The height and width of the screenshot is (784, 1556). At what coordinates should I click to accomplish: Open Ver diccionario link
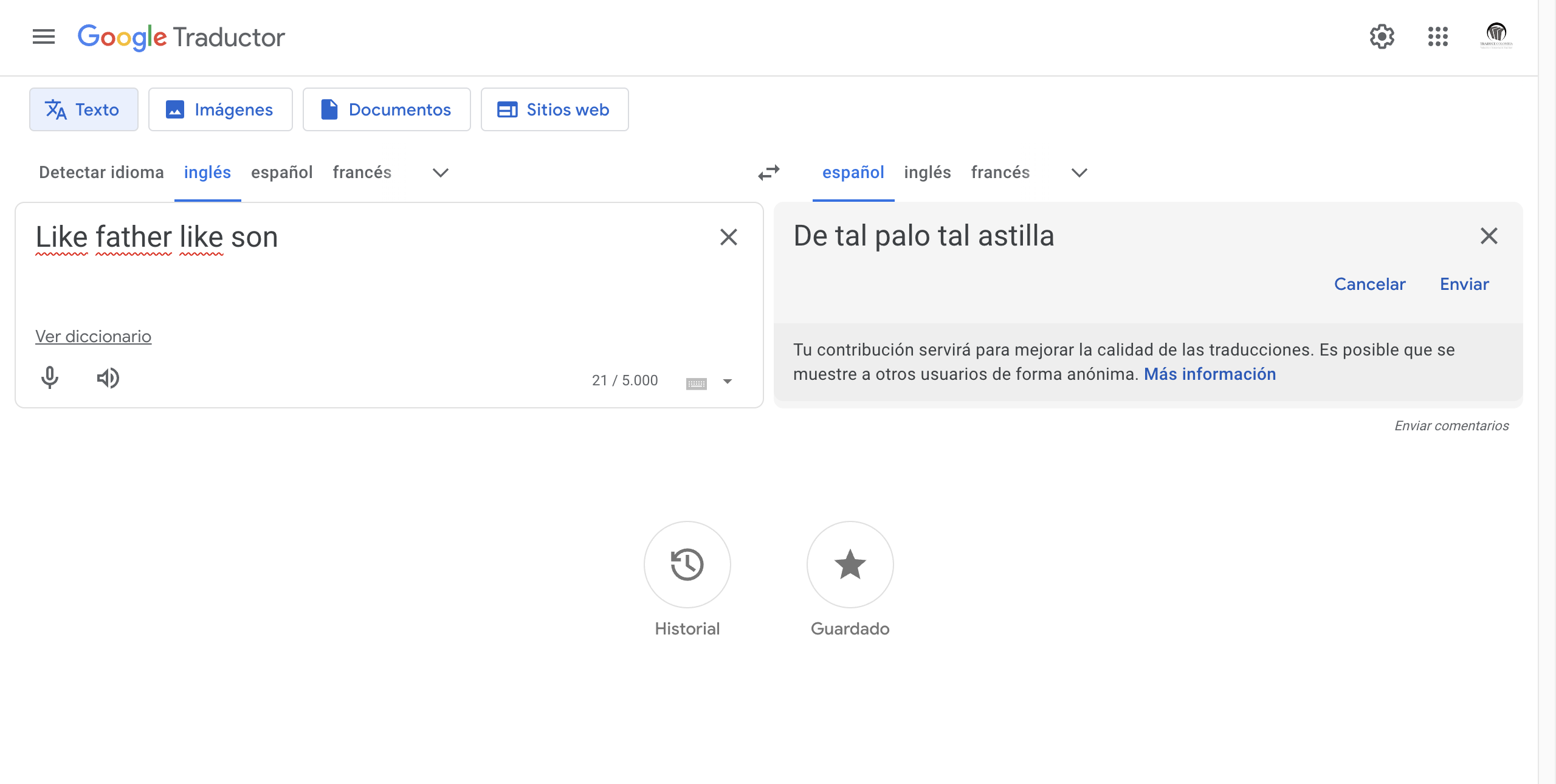tap(93, 337)
